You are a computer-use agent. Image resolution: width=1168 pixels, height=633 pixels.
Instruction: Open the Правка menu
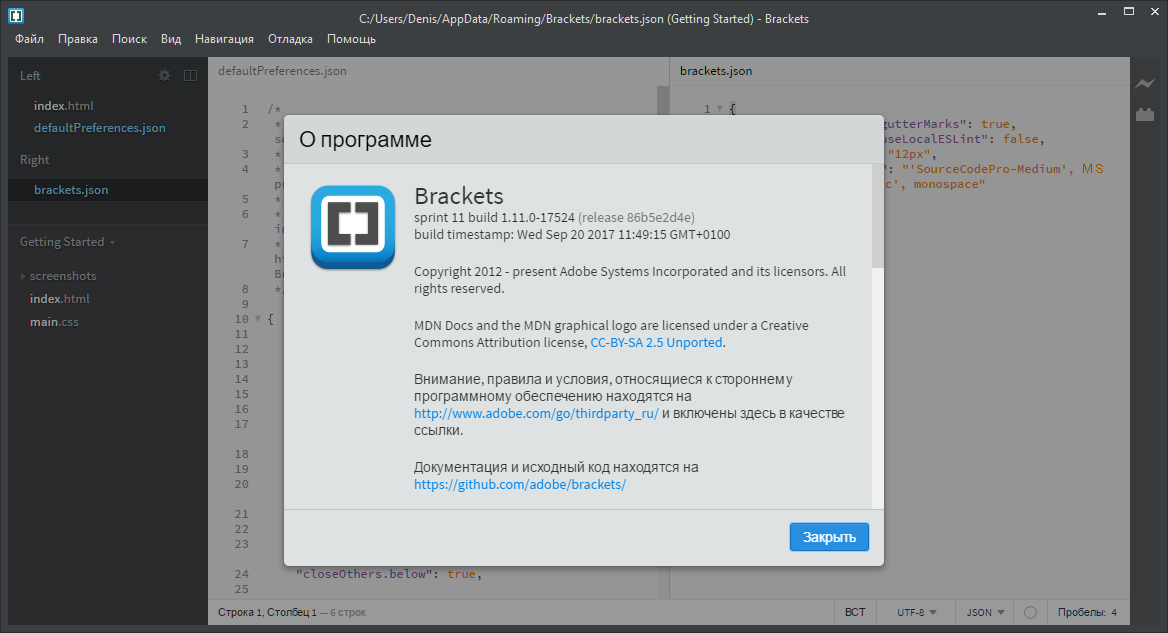point(77,39)
